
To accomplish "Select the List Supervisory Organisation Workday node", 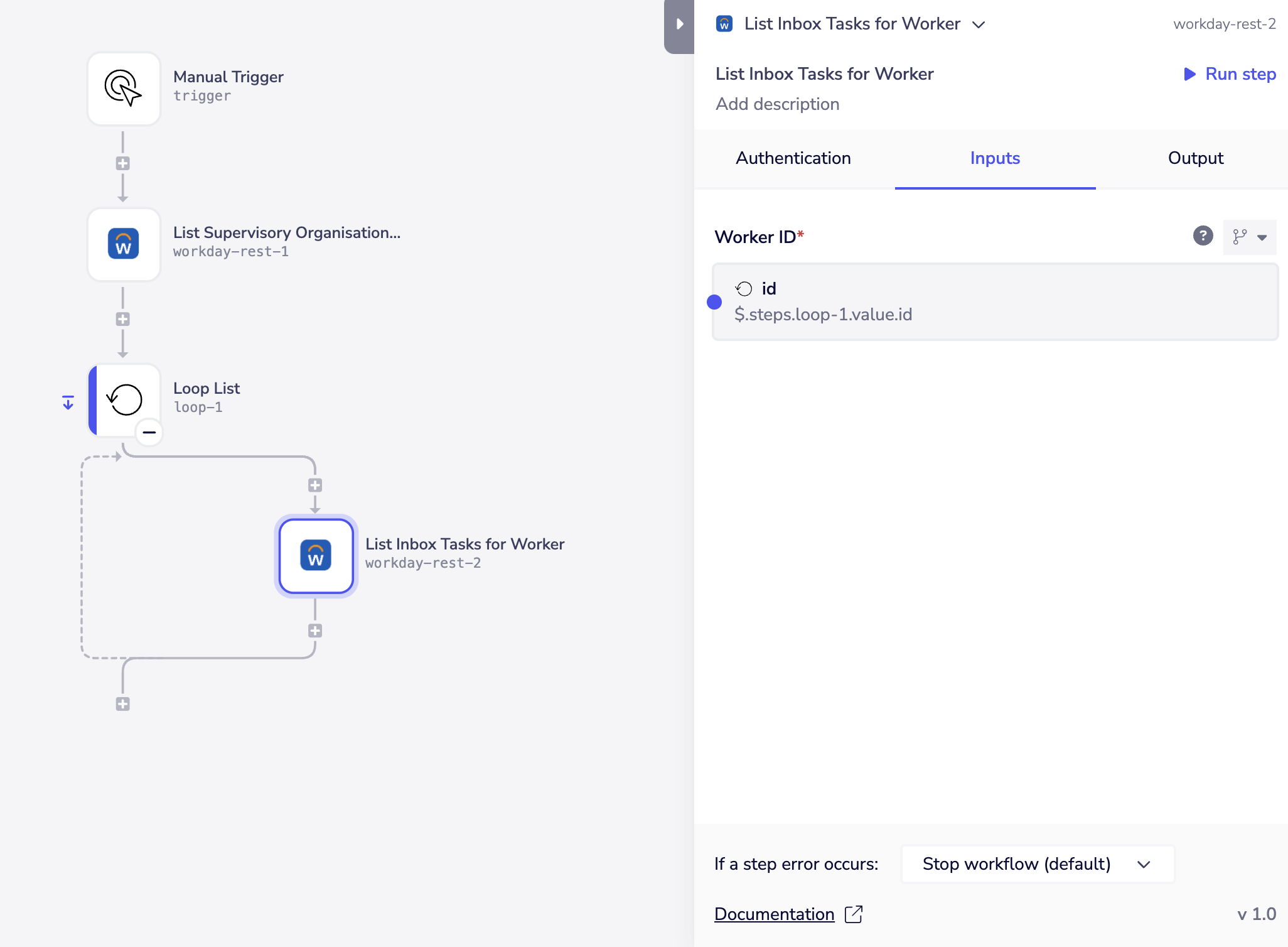I will pos(124,244).
